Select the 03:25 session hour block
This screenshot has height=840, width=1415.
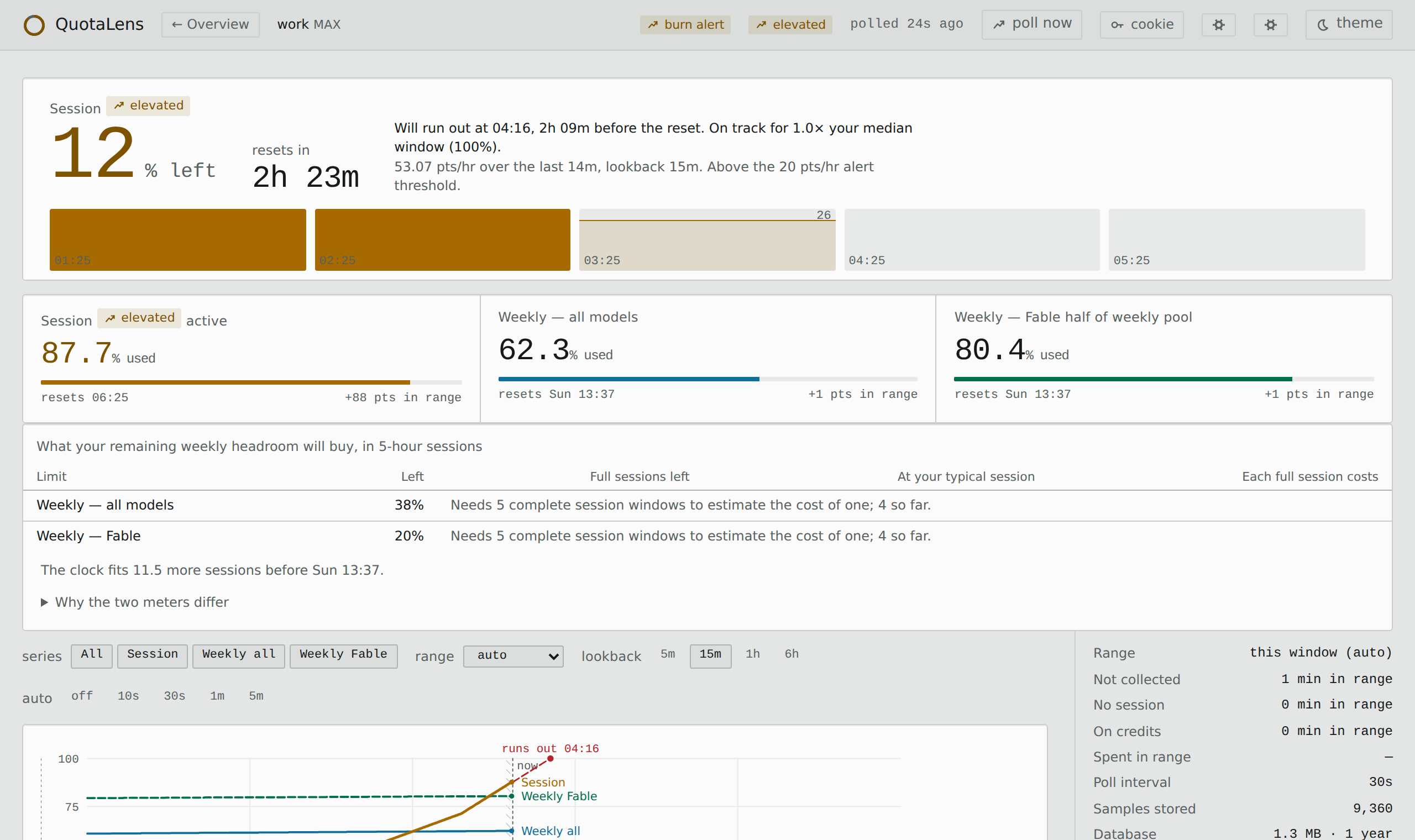pyautogui.click(x=707, y=239)
